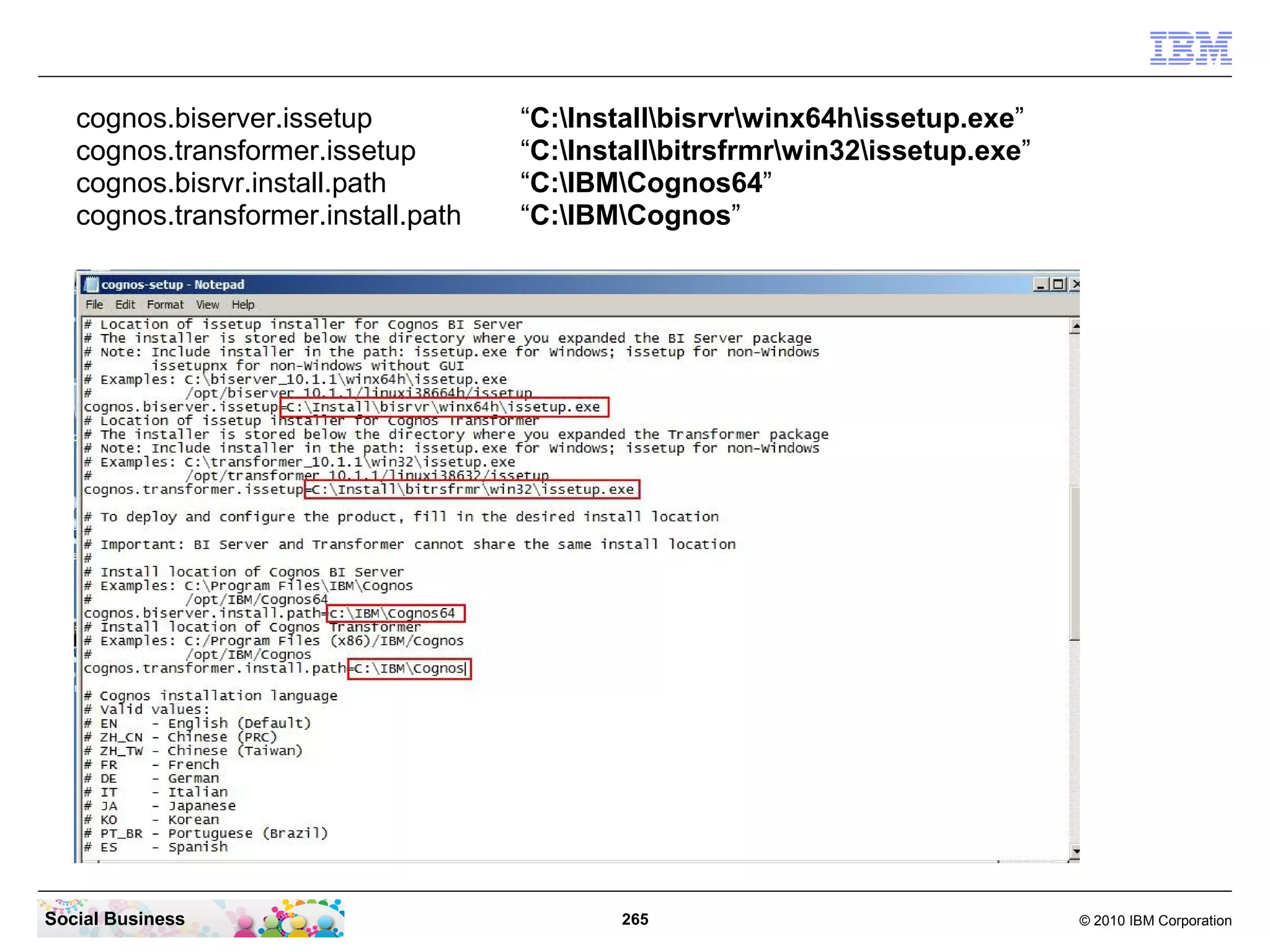Click the 'ES - Spanish' line
The image size is (1270, 952).
pos(156,847)
